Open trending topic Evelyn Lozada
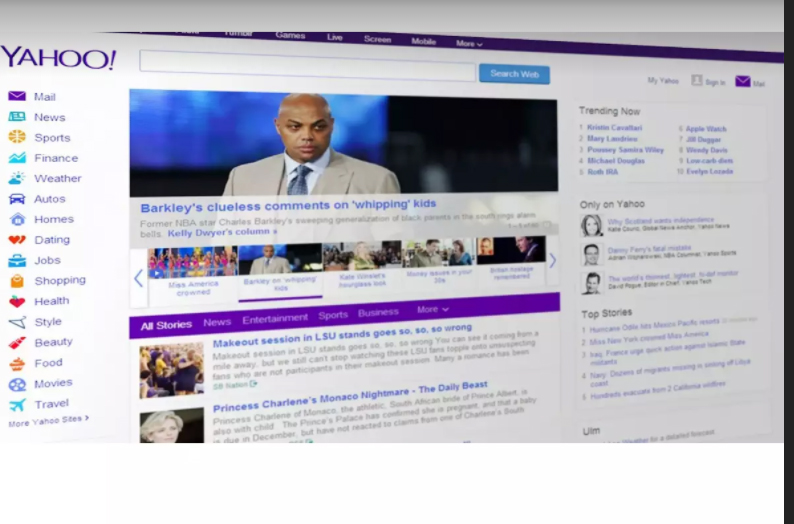Viewport: 794px width, 524px height. (x=709, y=172)
